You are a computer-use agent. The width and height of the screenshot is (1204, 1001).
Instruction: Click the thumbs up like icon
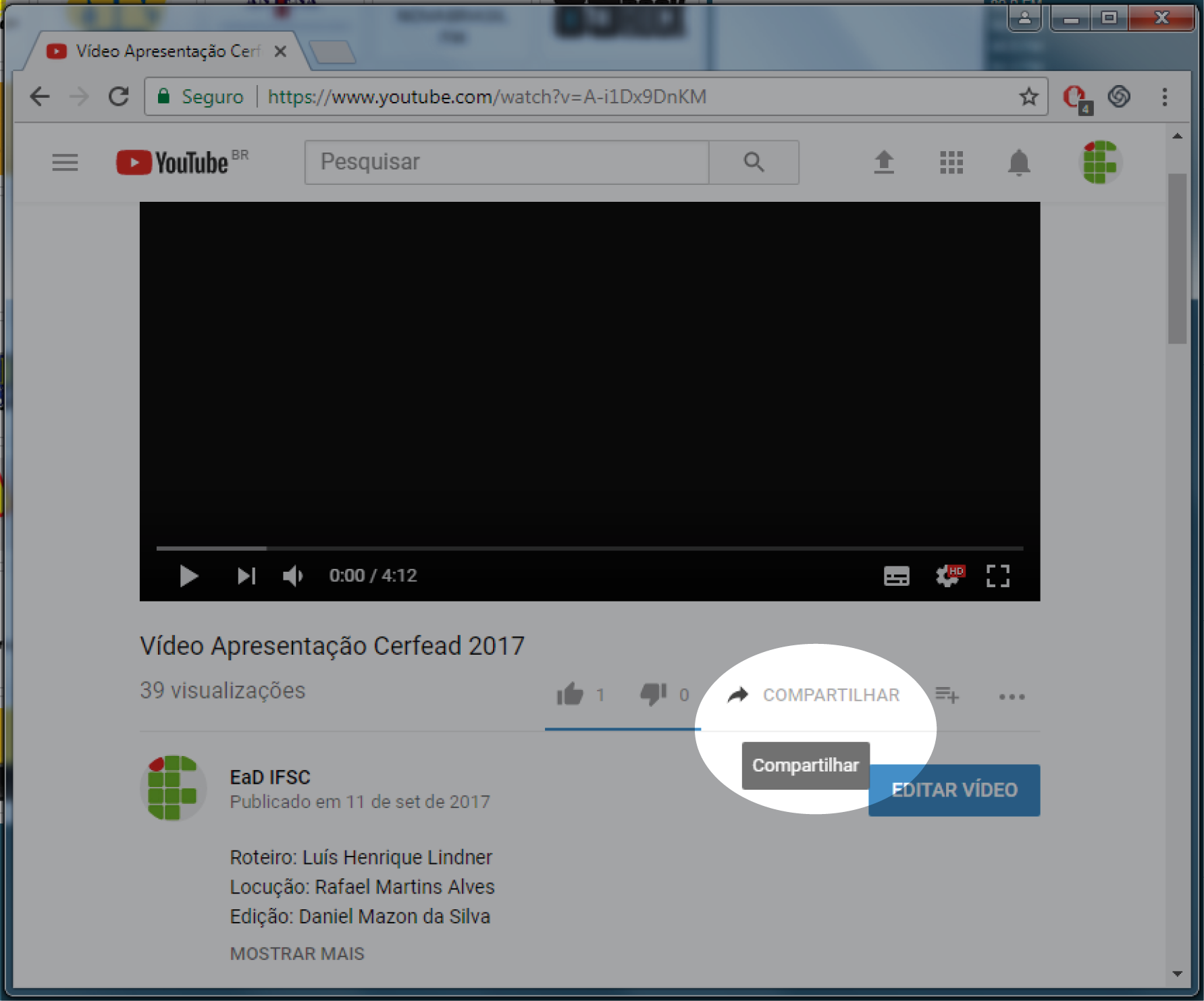[570, 695]
